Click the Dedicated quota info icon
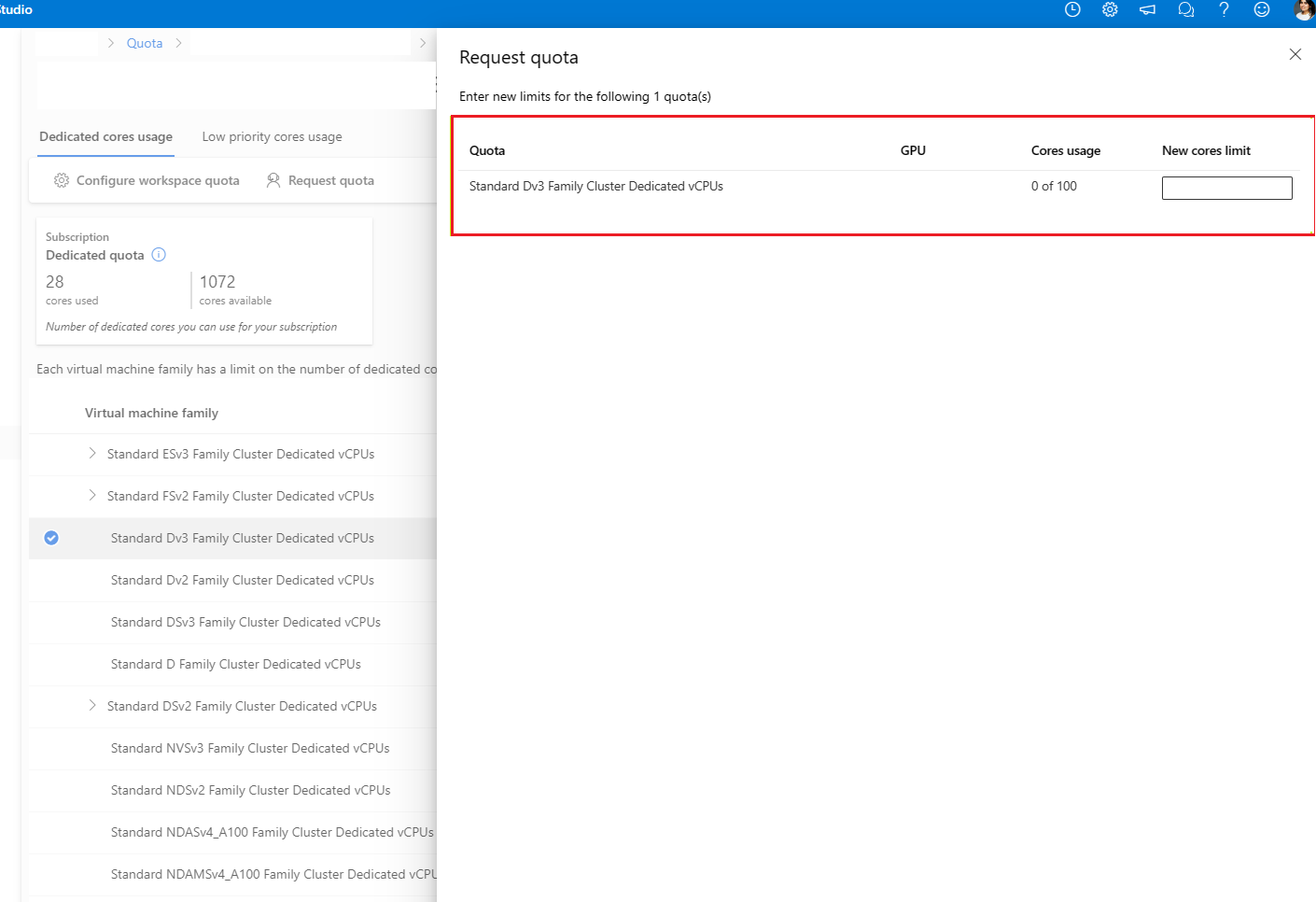The height and width of the screenshot is (902, 1316). pos(159,255)
